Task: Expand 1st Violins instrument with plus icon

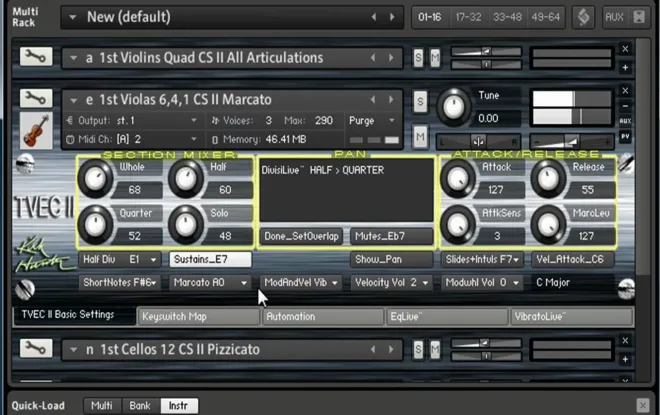Action: (x=625, y=67)
